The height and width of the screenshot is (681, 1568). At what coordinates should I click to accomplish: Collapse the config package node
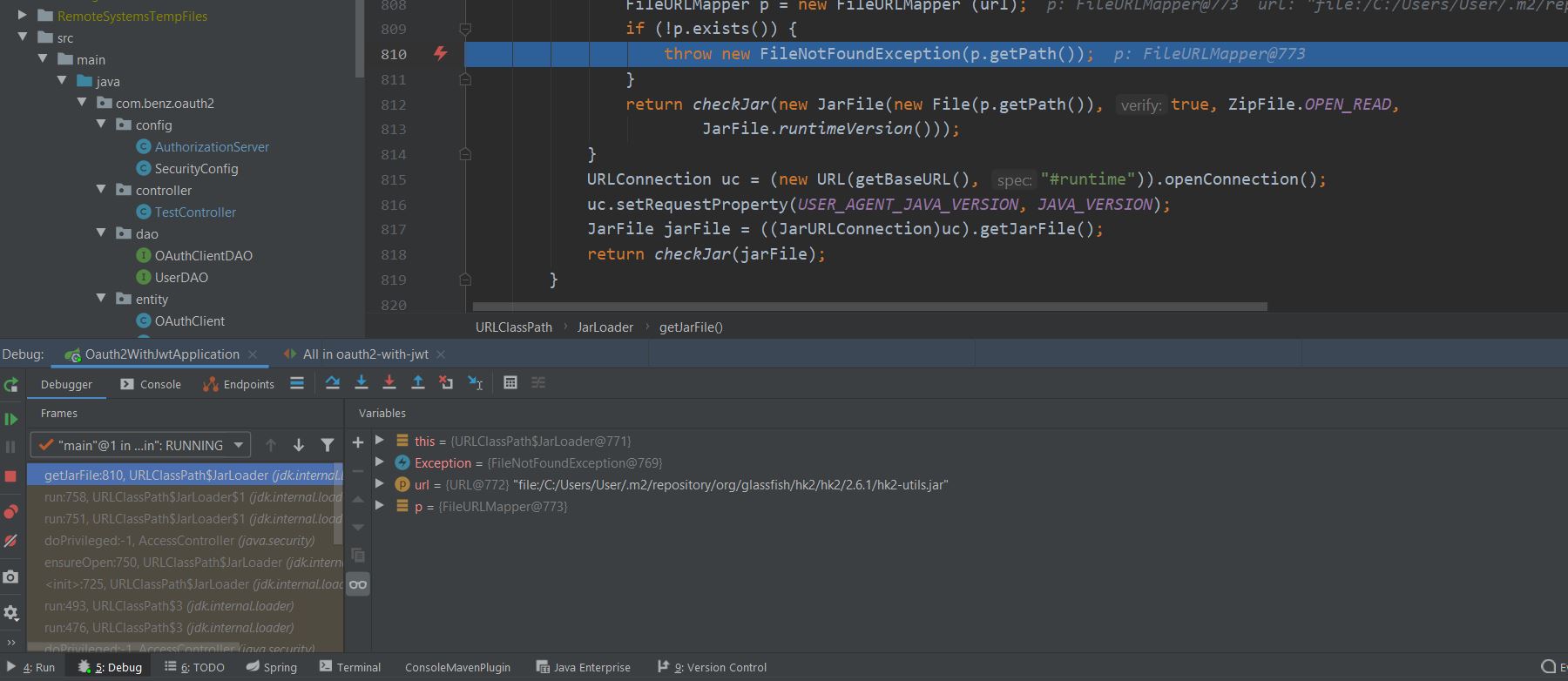tap(101, 125)
